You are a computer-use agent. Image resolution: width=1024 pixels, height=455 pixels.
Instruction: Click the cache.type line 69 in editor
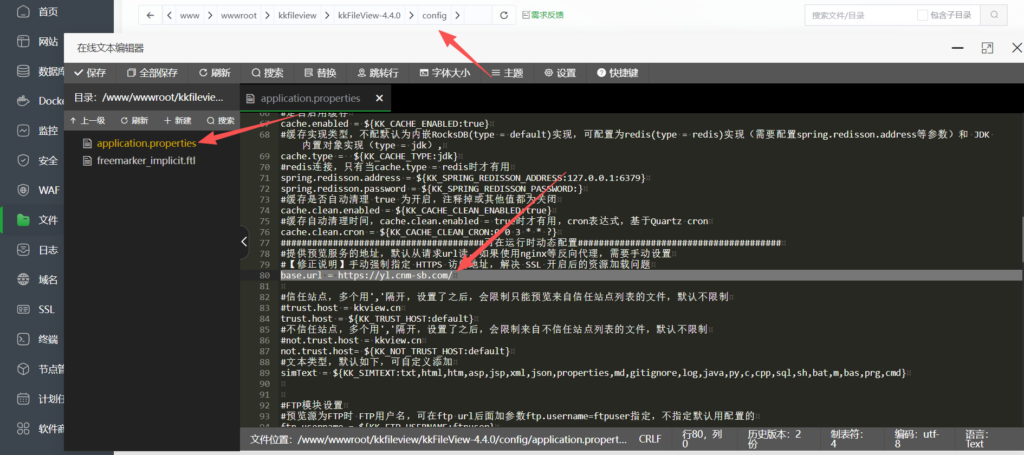(x=369, y=156)
